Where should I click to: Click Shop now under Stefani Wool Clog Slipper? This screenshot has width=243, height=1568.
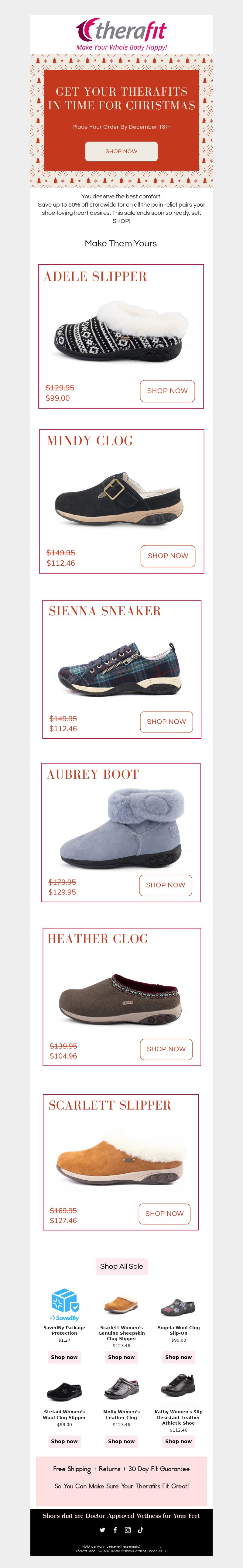[65, 1441]
